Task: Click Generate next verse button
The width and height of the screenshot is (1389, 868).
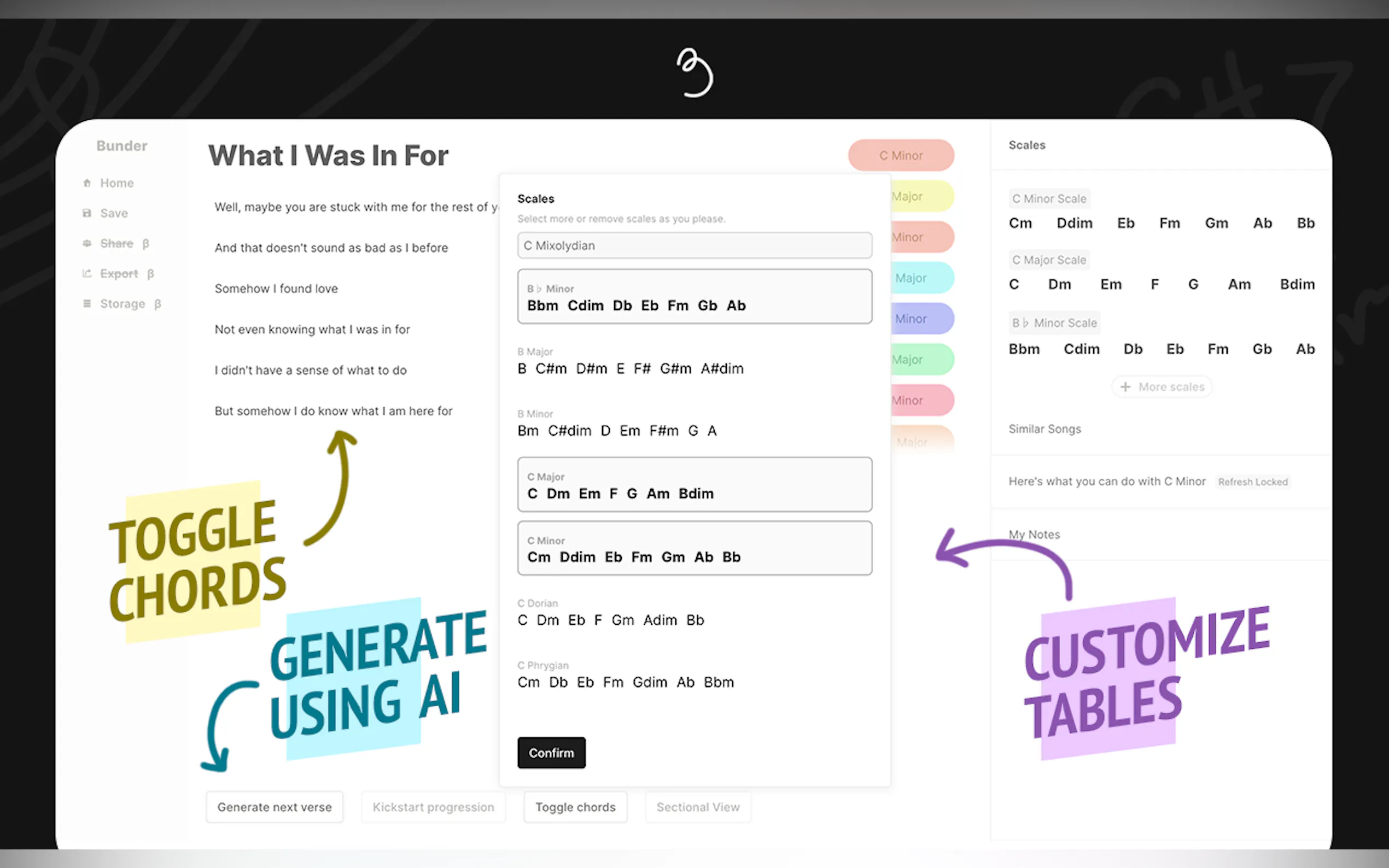Action: point(275,807)
